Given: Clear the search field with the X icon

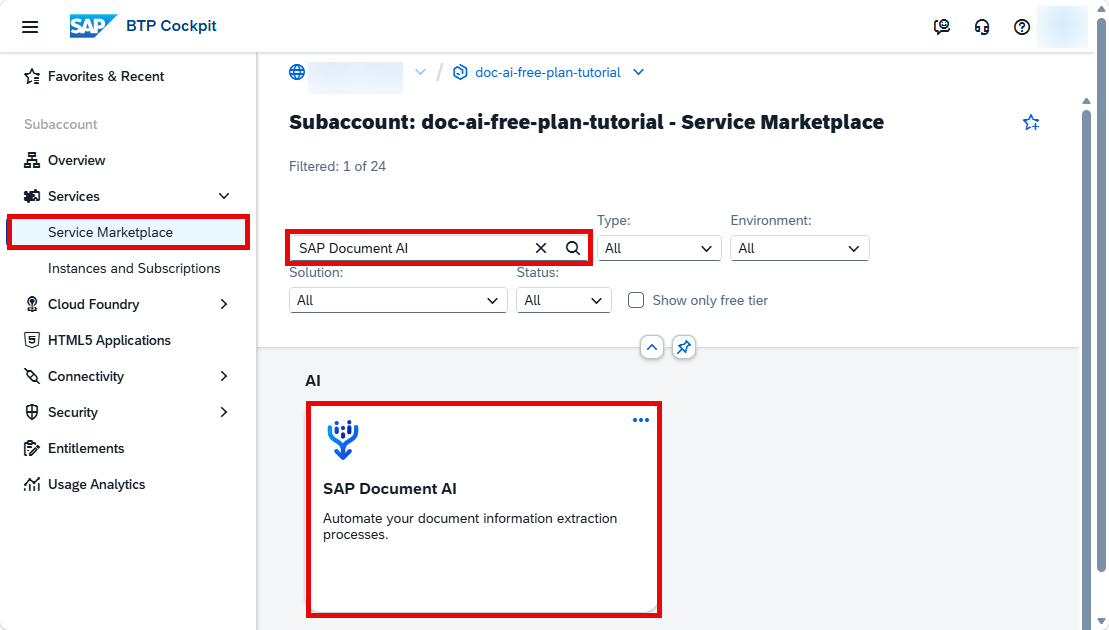Looking at the screenshot, I should click(541, 248).
